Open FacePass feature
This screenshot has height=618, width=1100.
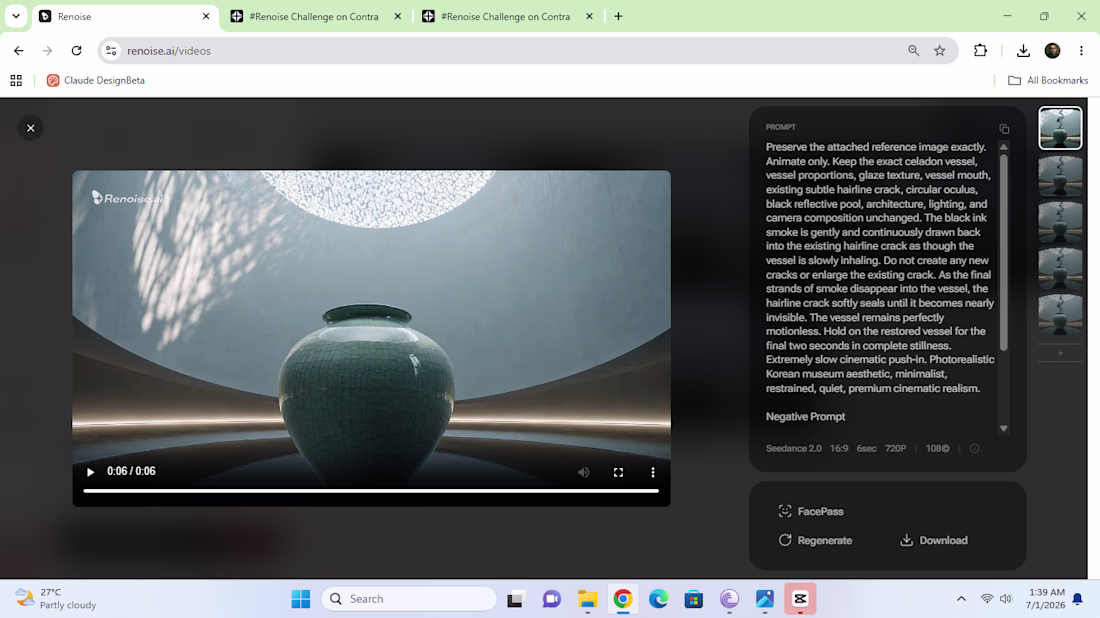[x=810, y=511]
